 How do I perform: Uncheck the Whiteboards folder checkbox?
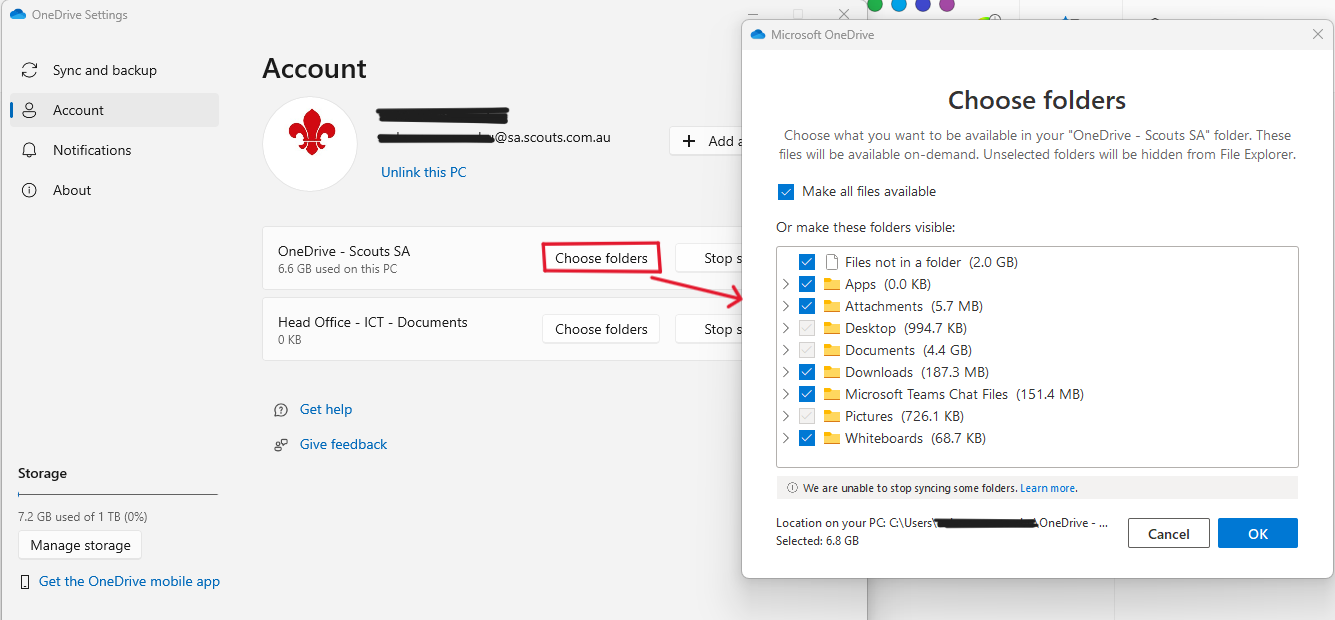point(807,438)
